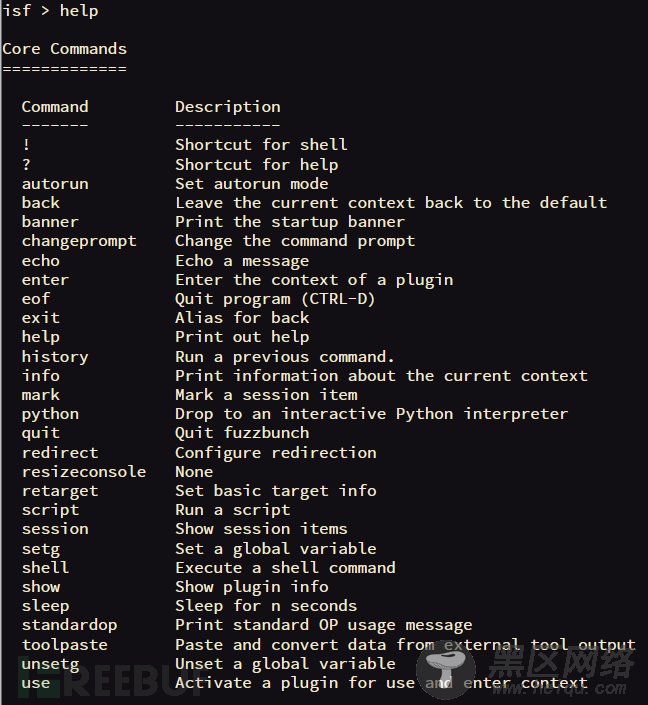
Task: Click the '!' shell shortcut entry
Action: (26, 145)
